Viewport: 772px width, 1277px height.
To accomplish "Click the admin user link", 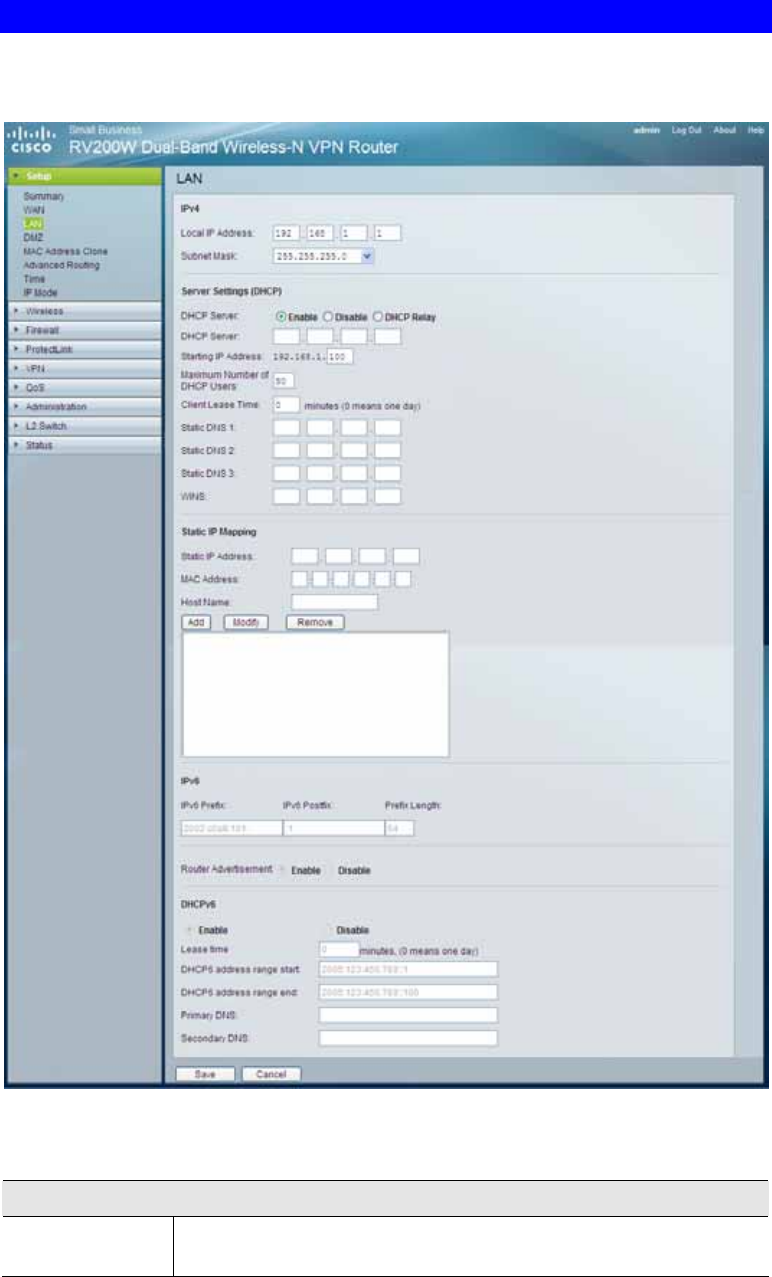I will [x=646, y=131].
